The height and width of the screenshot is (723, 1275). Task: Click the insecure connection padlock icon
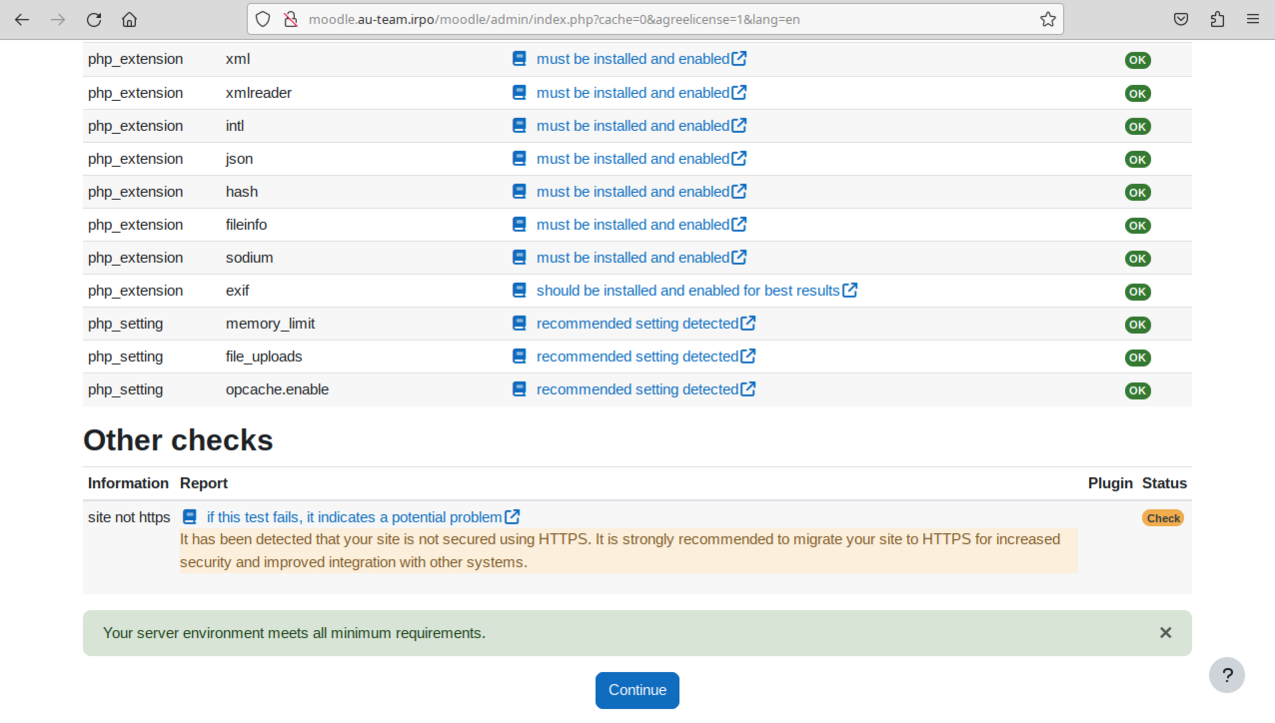click(290, 20)
